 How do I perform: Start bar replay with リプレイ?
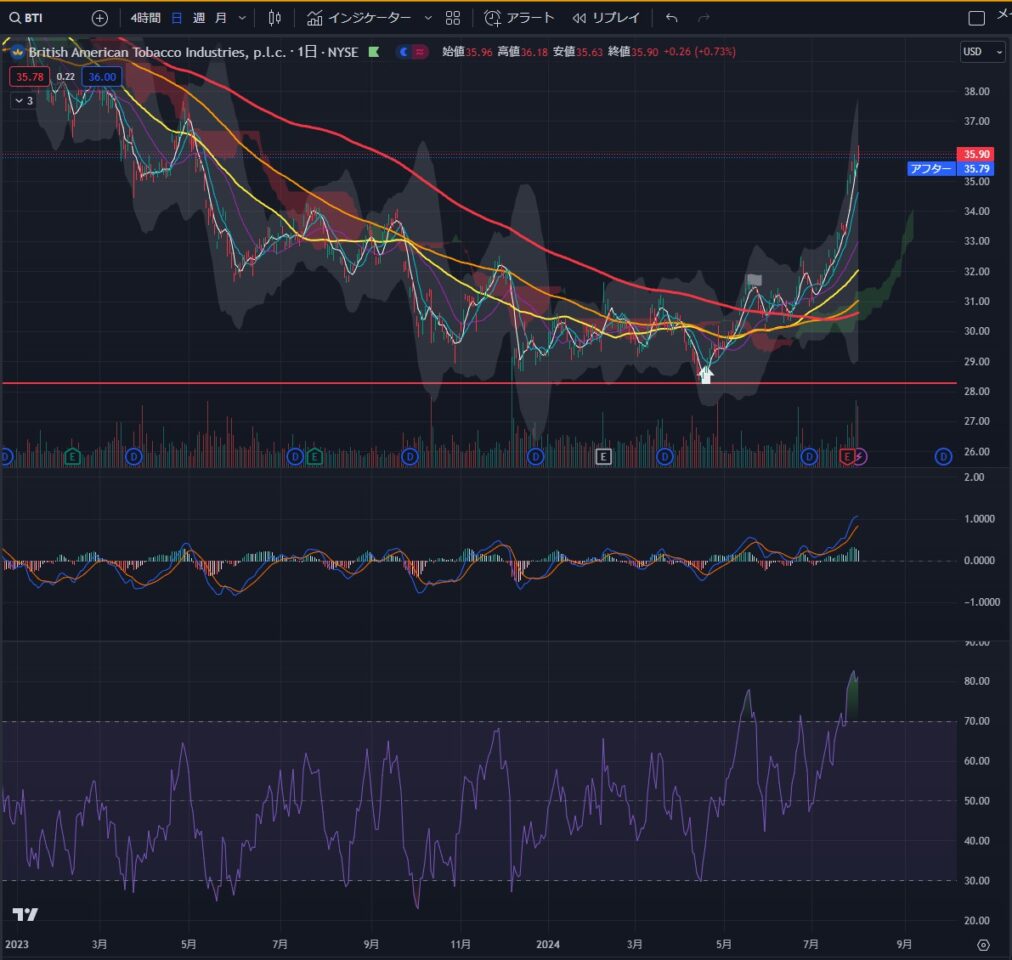pos(606,18)
